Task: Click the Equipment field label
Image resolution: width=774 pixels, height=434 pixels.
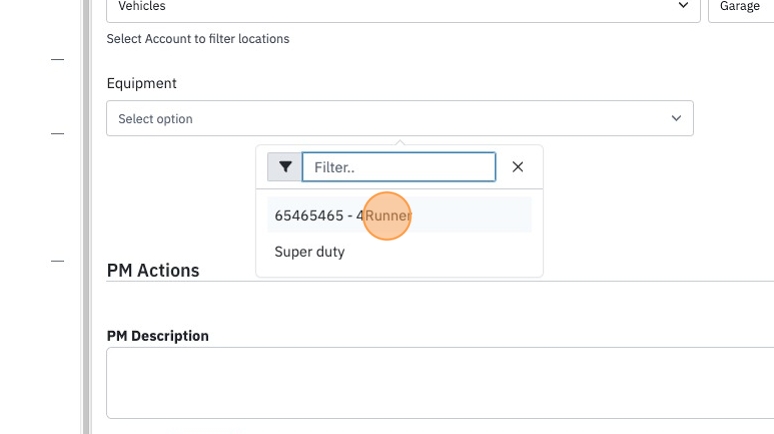Action: click(x=142, y=83)
